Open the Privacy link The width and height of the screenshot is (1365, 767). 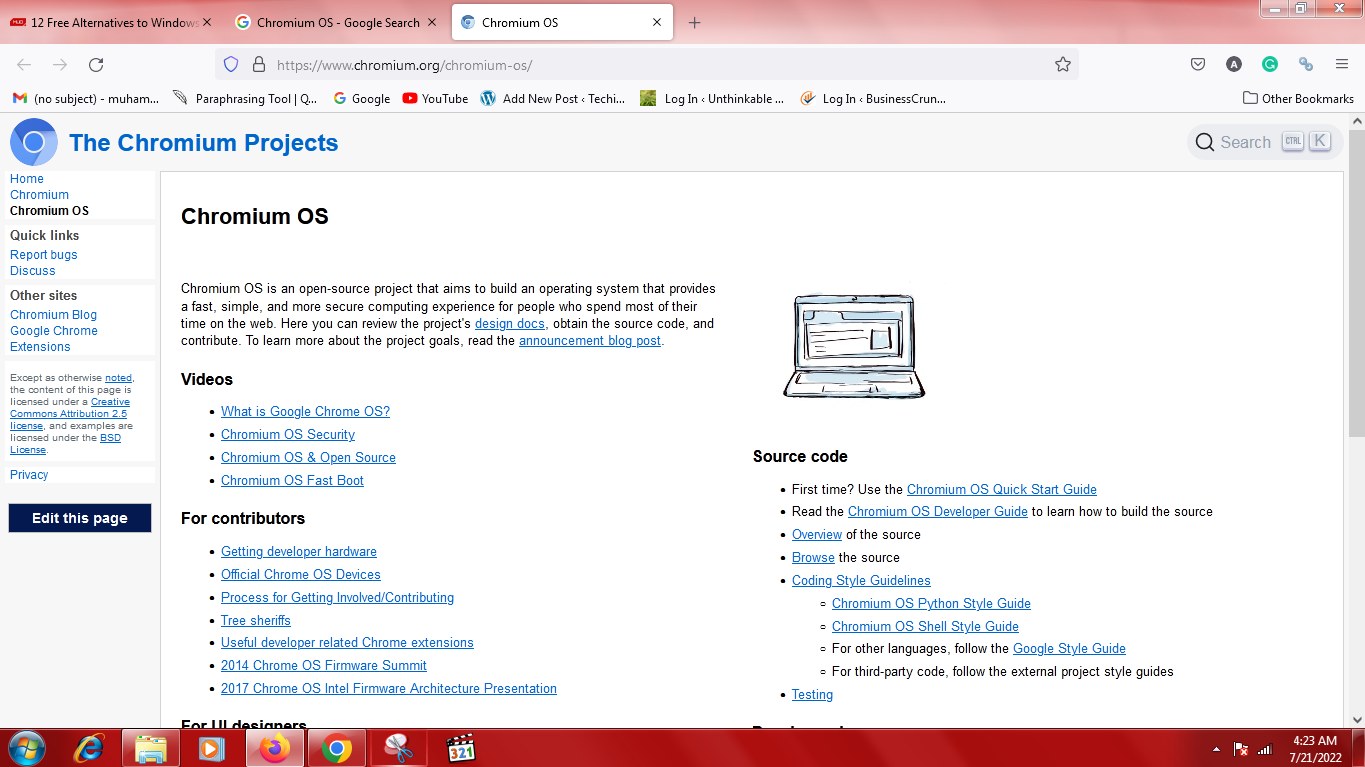(x=29, y=475)
